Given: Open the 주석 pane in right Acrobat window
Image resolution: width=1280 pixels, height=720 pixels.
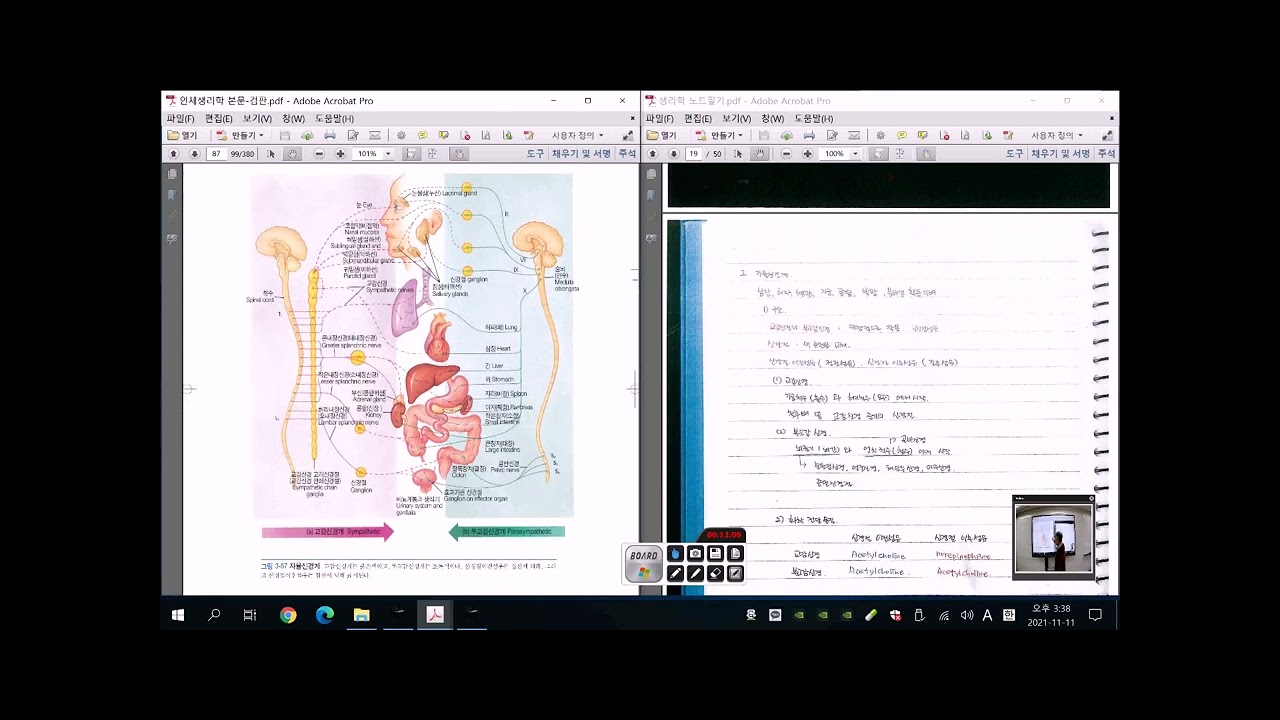Looking at the screenshot, I should pyautogui.click(x=1106, y=154).
